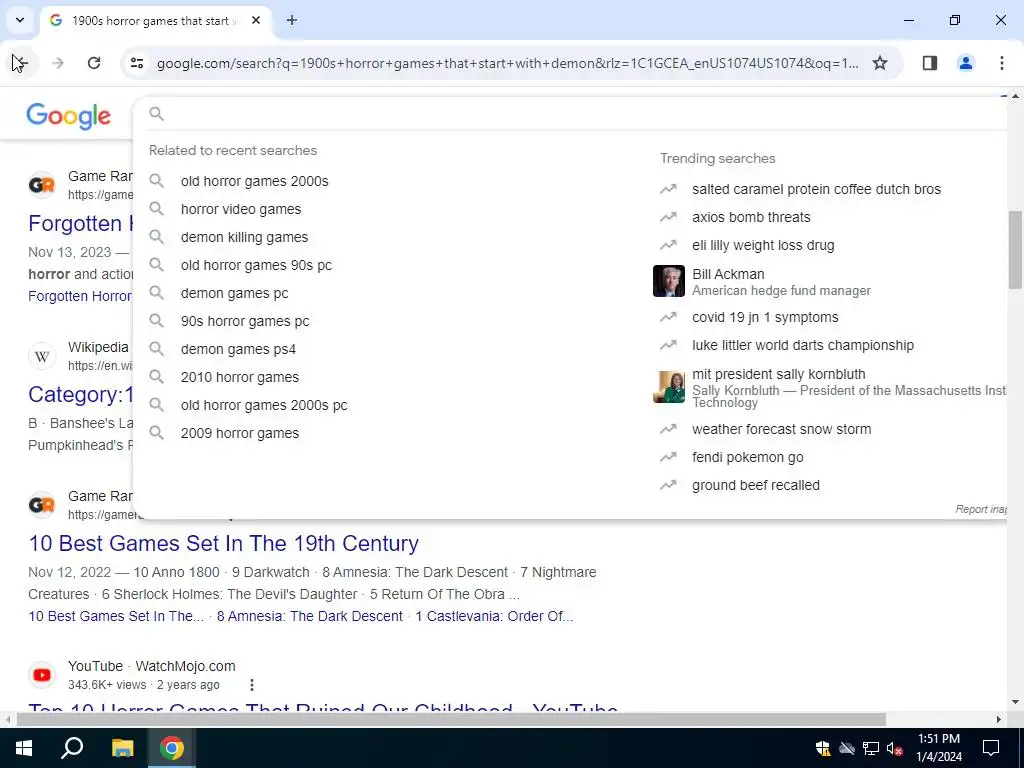Open File Explorer from taskbar
This screenshot has height=768, width=1024.
click(x=122, y=748)
